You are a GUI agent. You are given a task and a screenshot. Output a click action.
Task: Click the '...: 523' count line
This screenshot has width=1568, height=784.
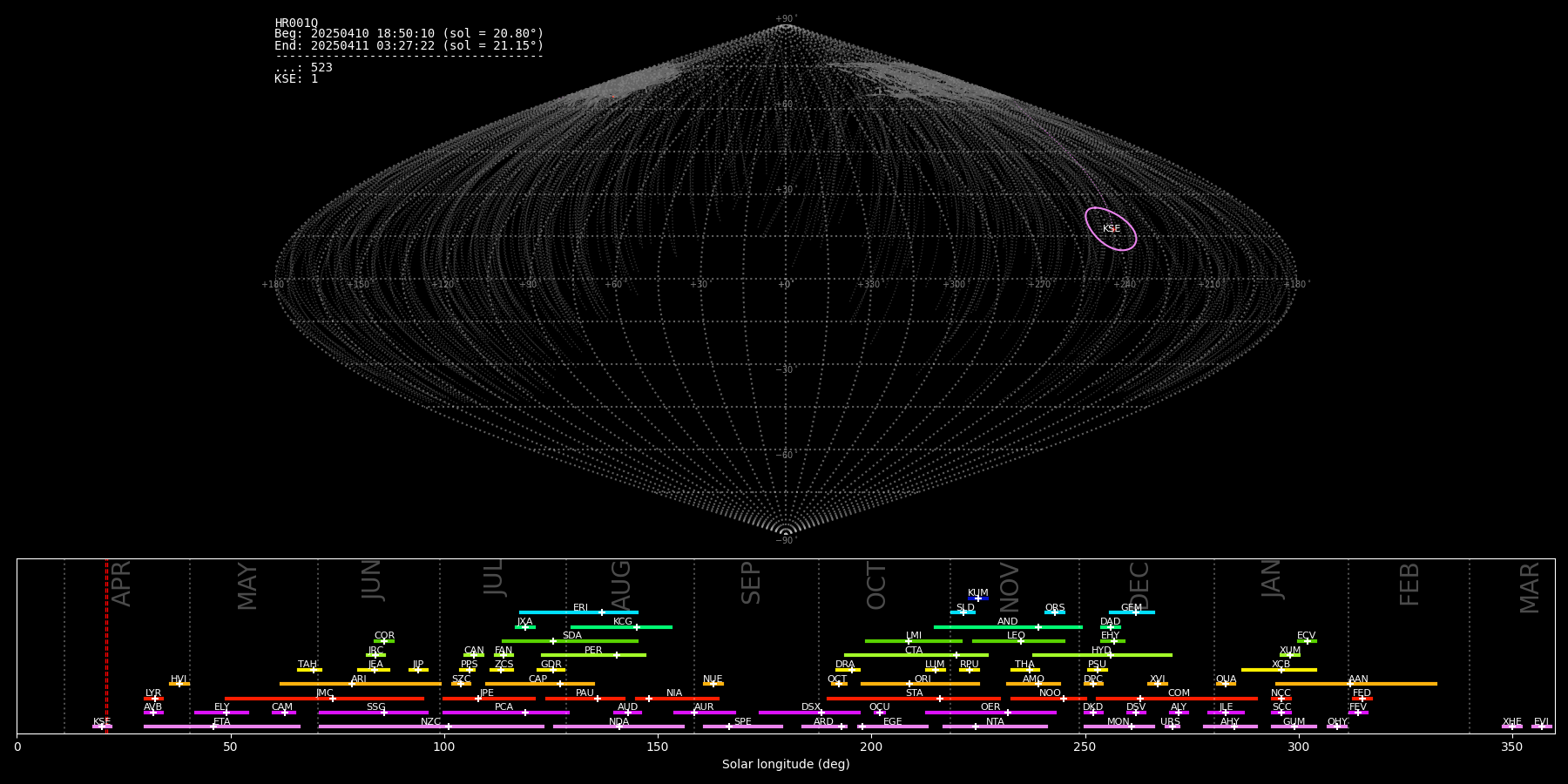303,68
